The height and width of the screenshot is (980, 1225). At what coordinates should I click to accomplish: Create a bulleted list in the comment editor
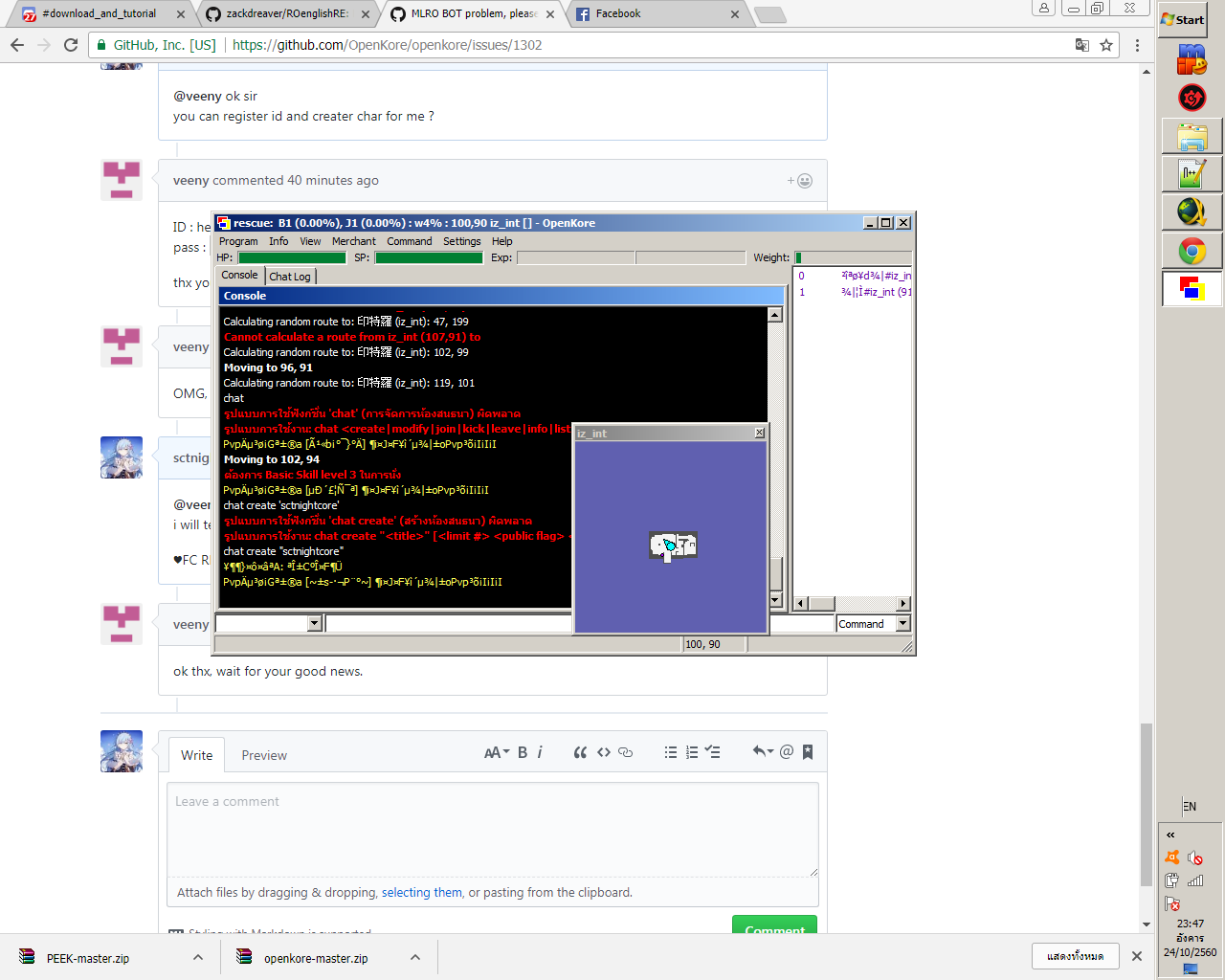pyautogui.click(x=671, y=752)
